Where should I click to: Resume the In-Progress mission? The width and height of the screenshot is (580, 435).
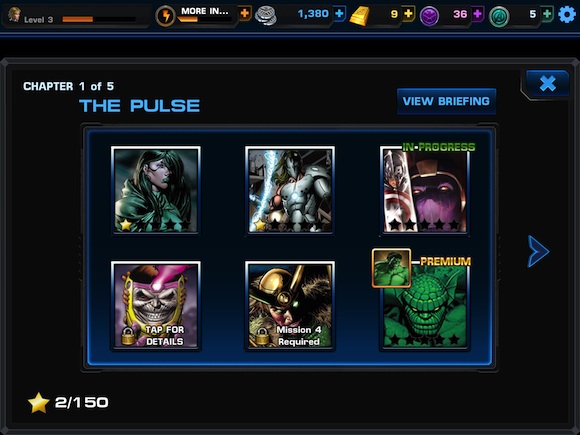(425, 190)
